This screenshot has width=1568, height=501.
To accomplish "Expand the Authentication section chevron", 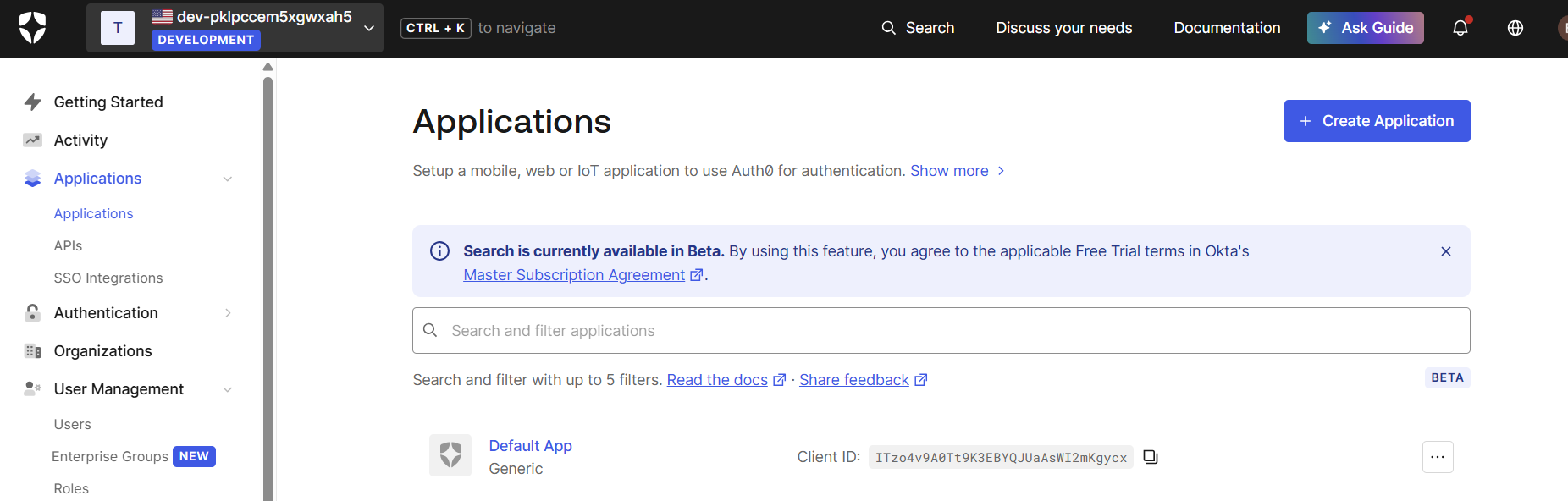I will pyautogui.click(x=227, y=313).
